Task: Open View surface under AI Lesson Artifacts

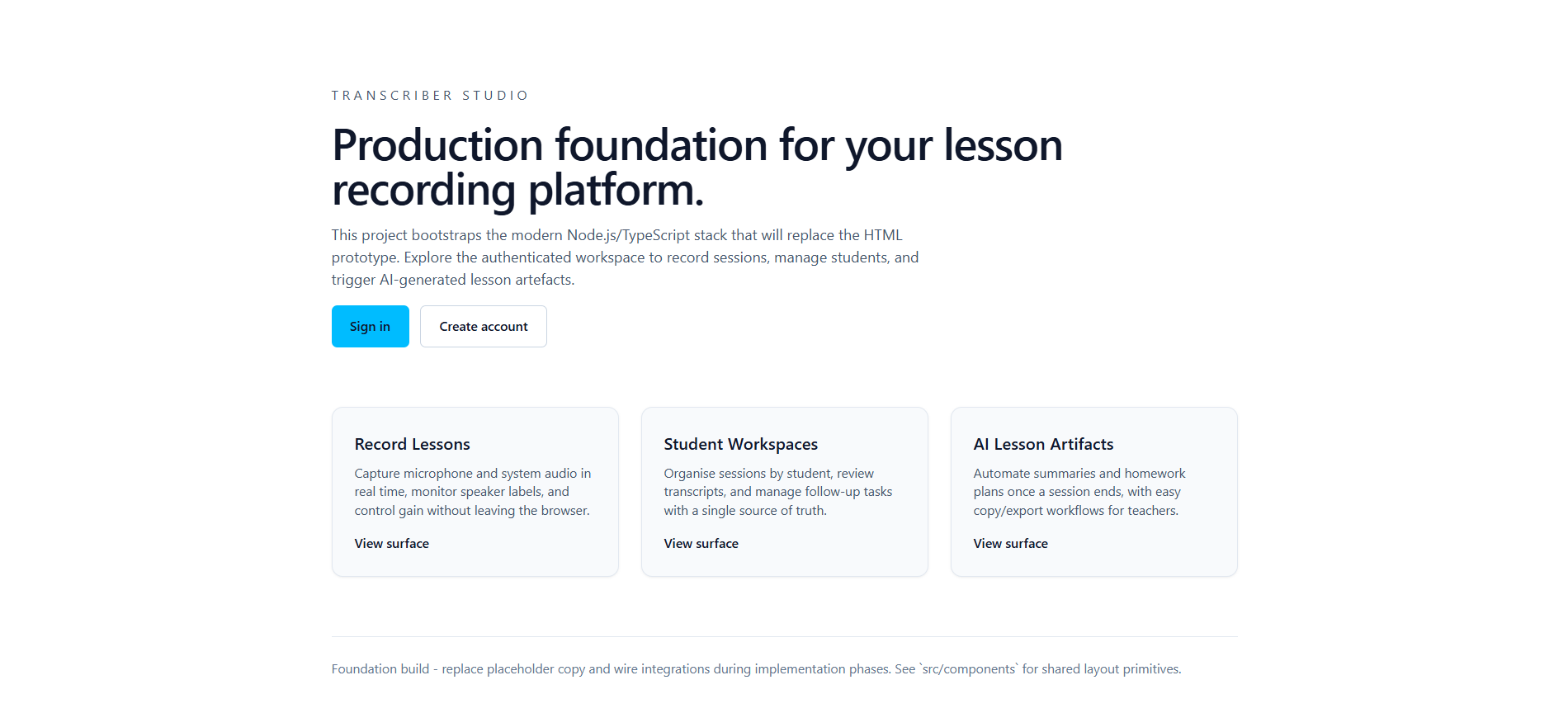Action: (1010, 544)
